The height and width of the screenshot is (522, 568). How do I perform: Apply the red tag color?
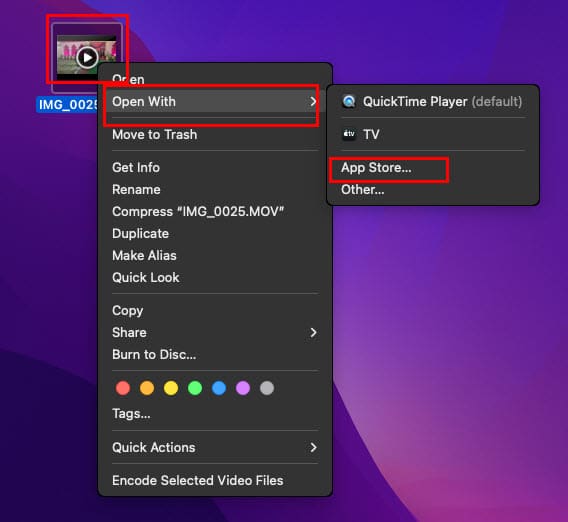tap(123, 388)
